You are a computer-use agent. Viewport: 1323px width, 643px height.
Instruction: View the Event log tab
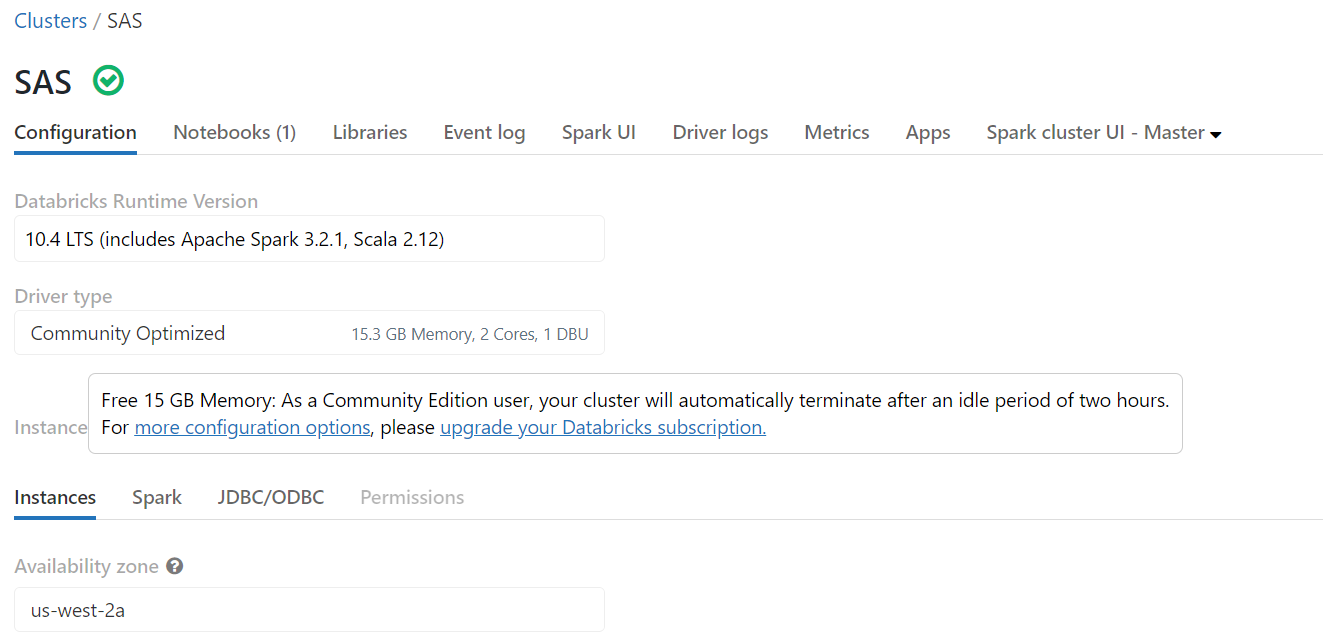[x=484, y=132]
